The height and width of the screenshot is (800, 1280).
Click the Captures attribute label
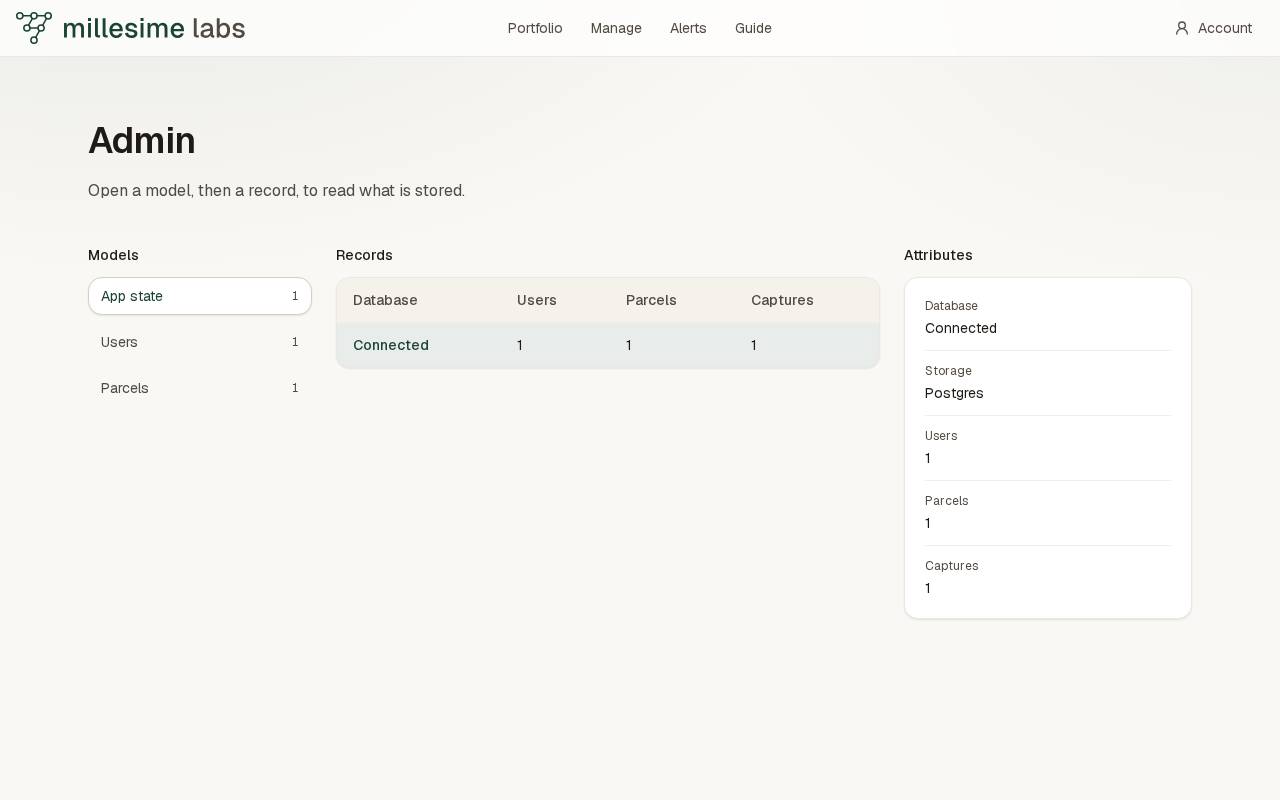click(x=952, y=566)
